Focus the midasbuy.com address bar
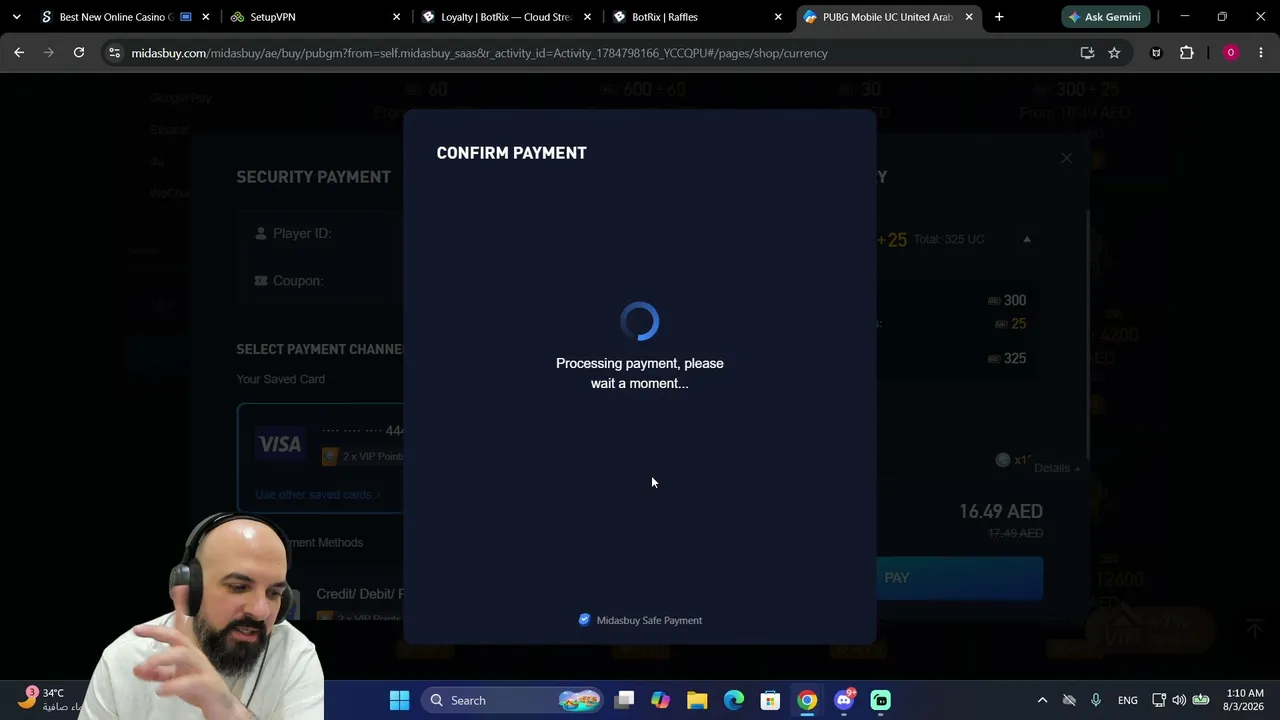Image resolution: width=1280 pixels, height=720 pixels. tap(600, 53)
